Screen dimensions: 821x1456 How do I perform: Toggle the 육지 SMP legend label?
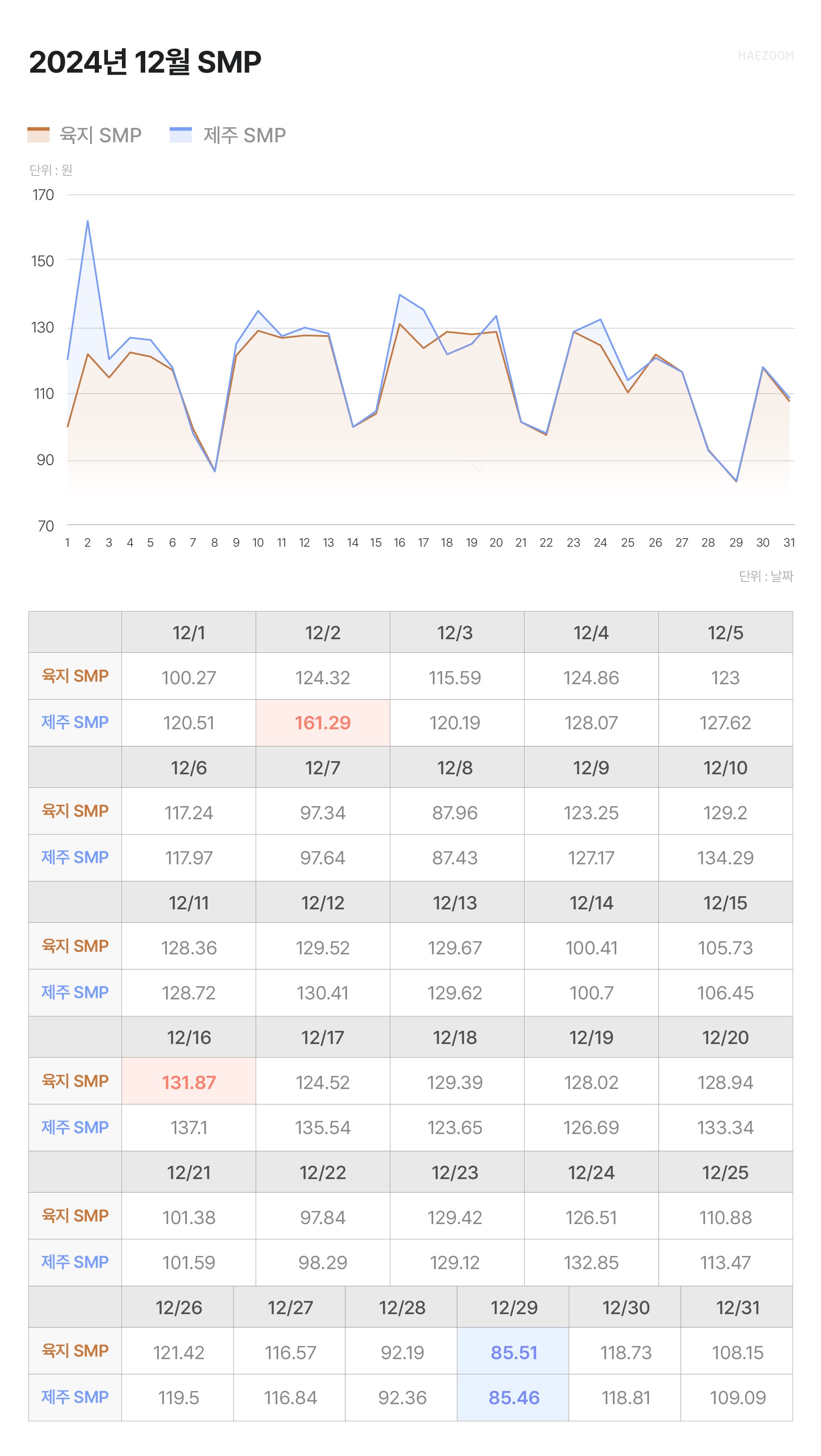(x=101, y=135)
